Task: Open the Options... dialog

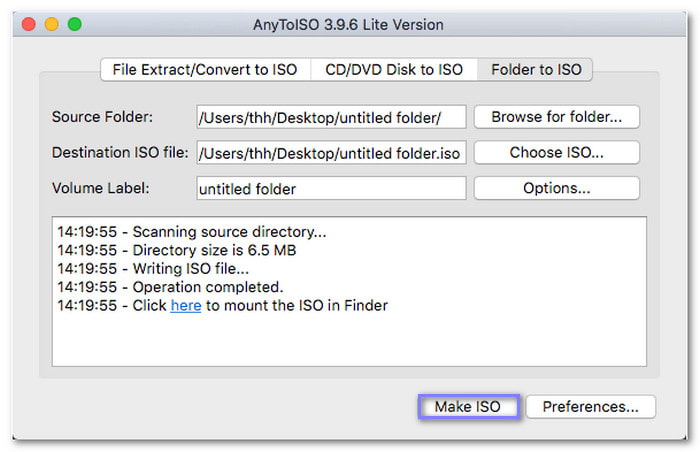Action: point(557,188)
